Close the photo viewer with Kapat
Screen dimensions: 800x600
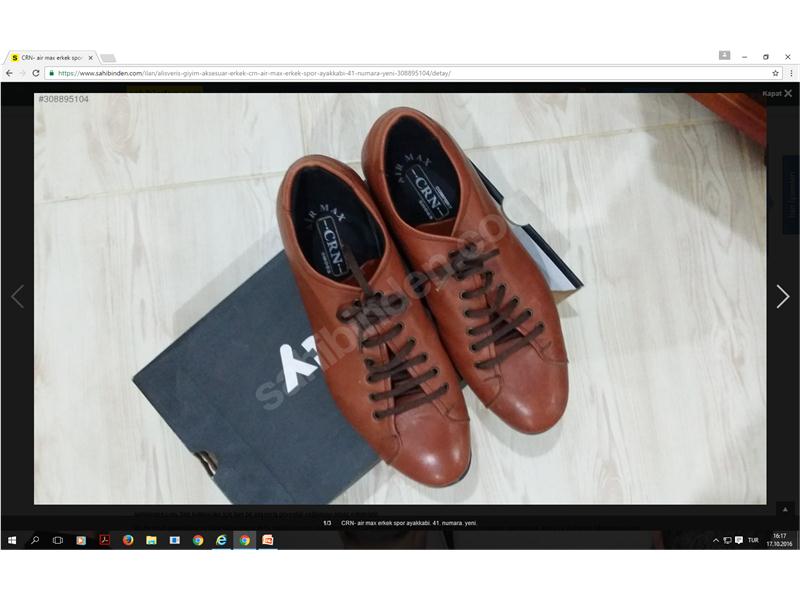coord(777,93)
